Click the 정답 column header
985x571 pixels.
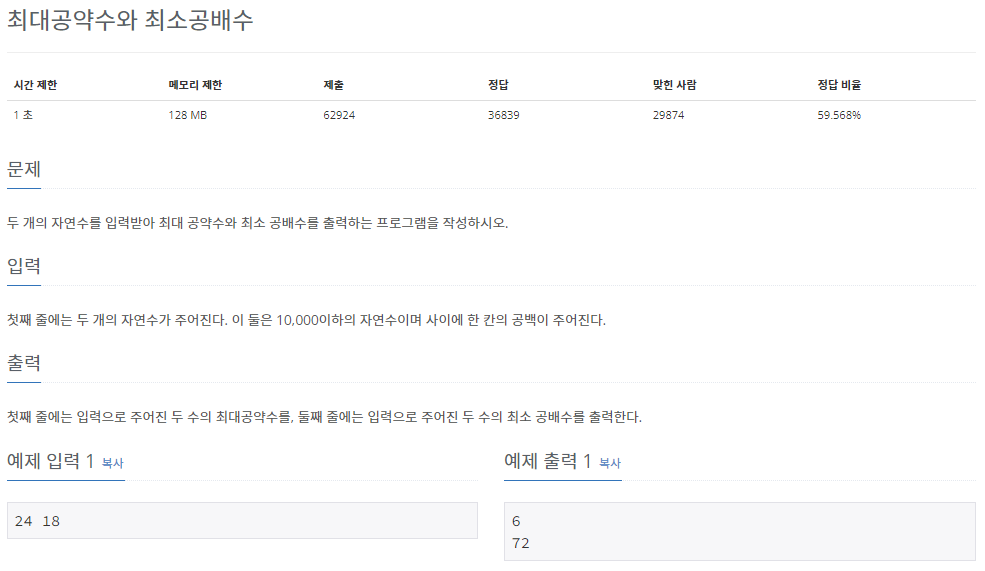coord(498,85)
